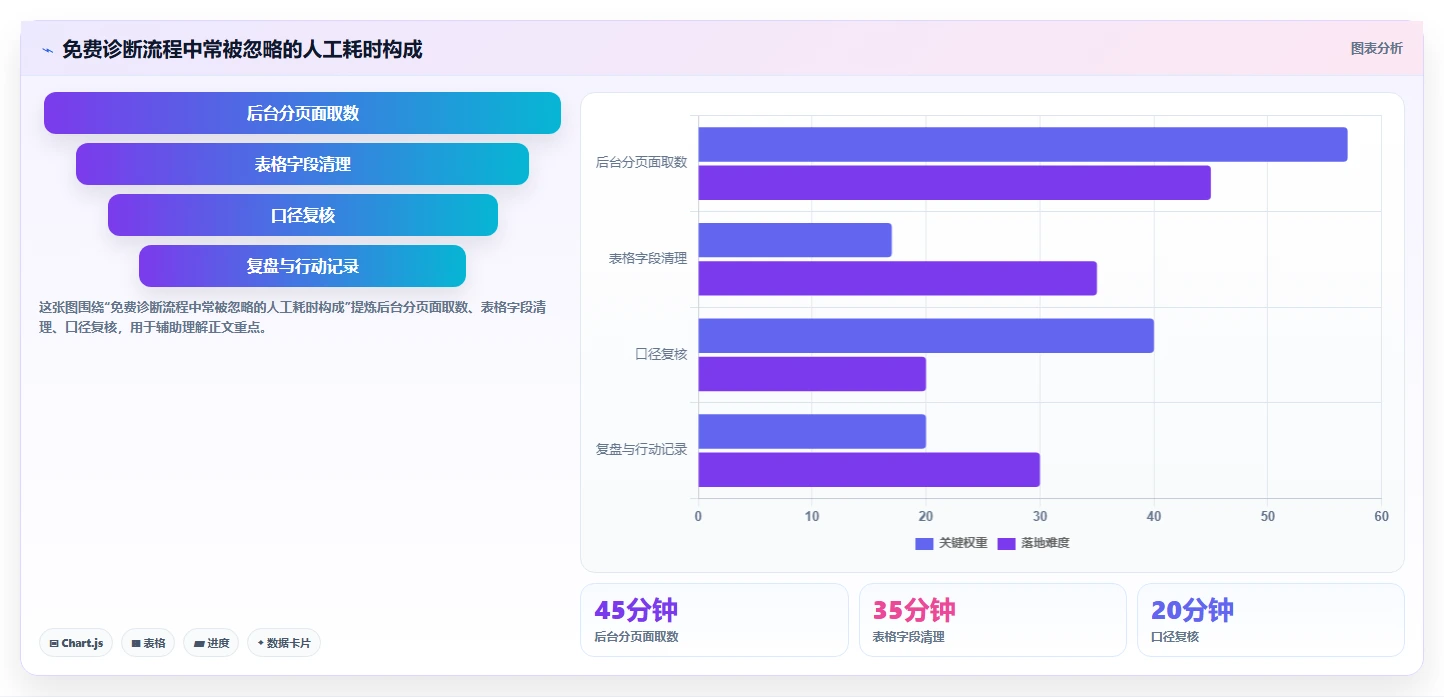Click 关键权重 bar for 后台分页面取数
Screen dimensions: 1444x697
pos(1022,144)
